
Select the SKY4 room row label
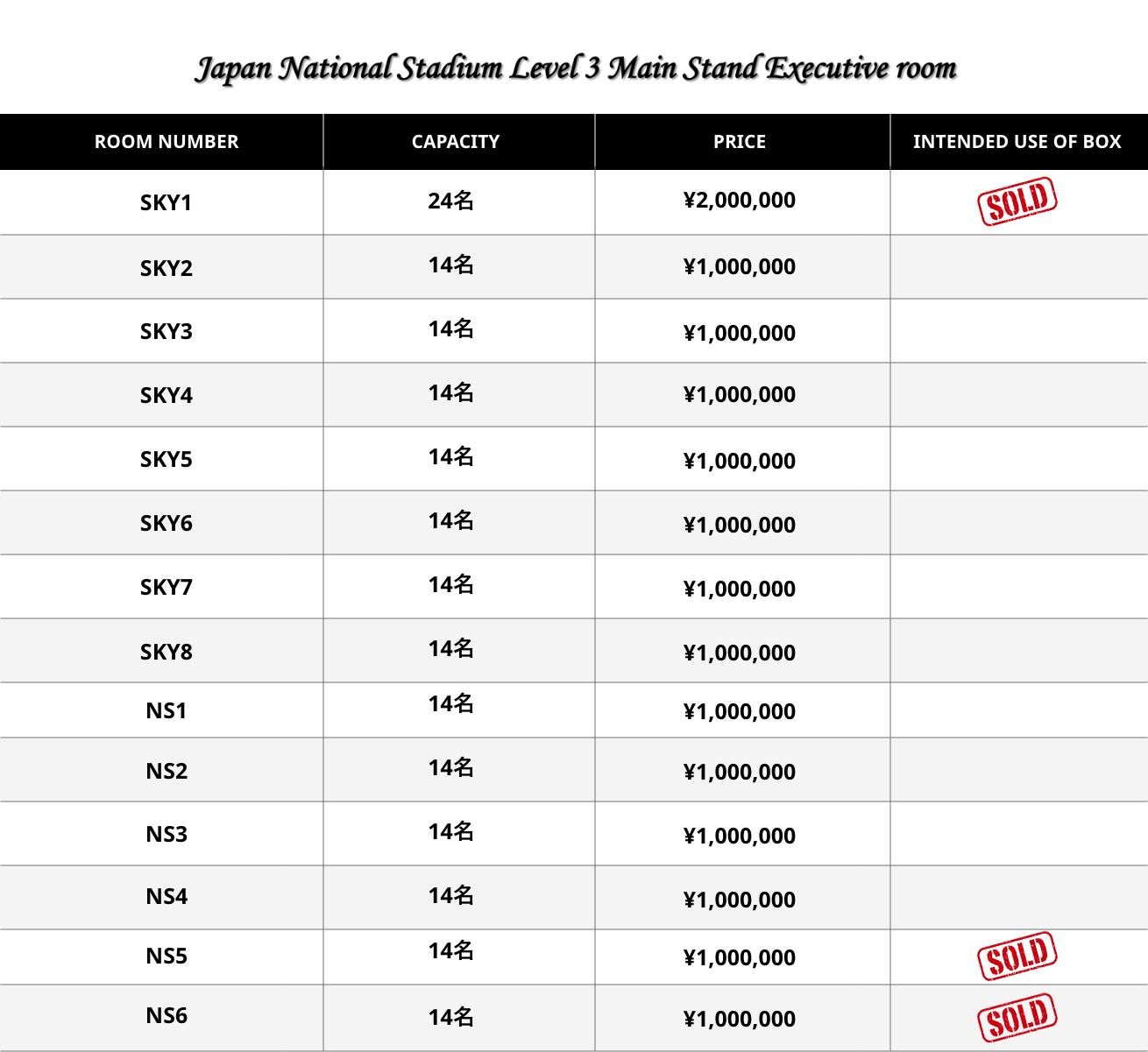click(x=166, y=395)
